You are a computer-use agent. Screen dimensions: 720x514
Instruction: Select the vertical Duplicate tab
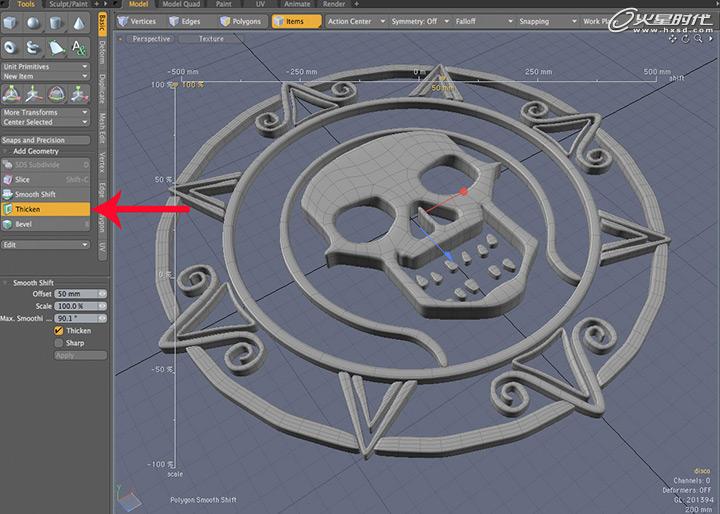102,89
